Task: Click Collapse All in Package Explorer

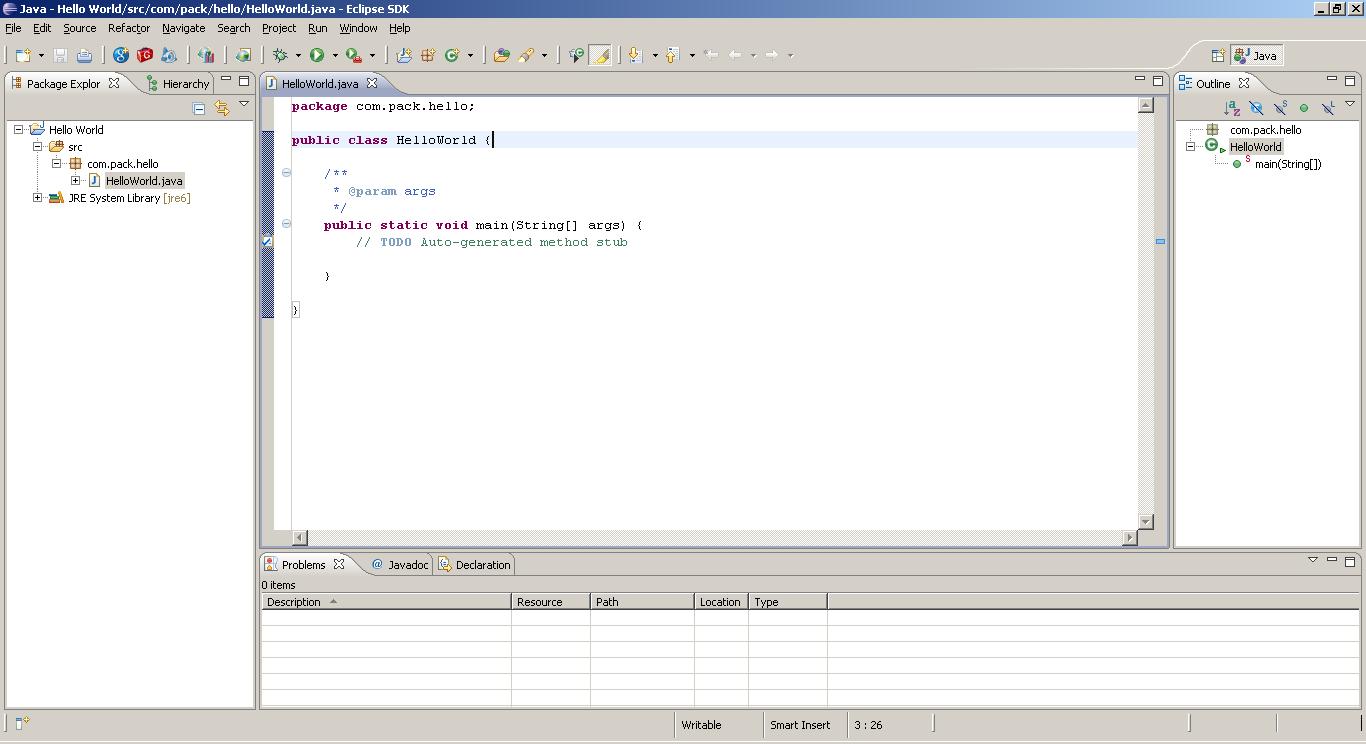Action: click(198, 108)
